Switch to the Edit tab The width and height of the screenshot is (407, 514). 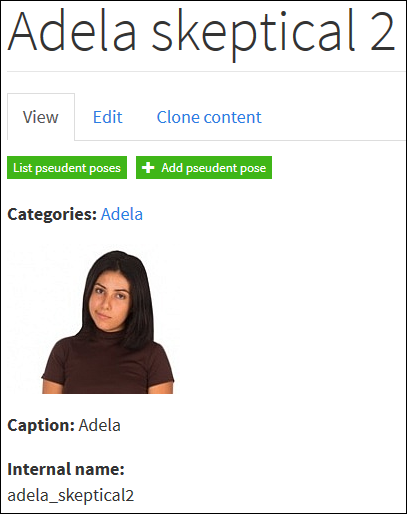click(x=108, y=117)
